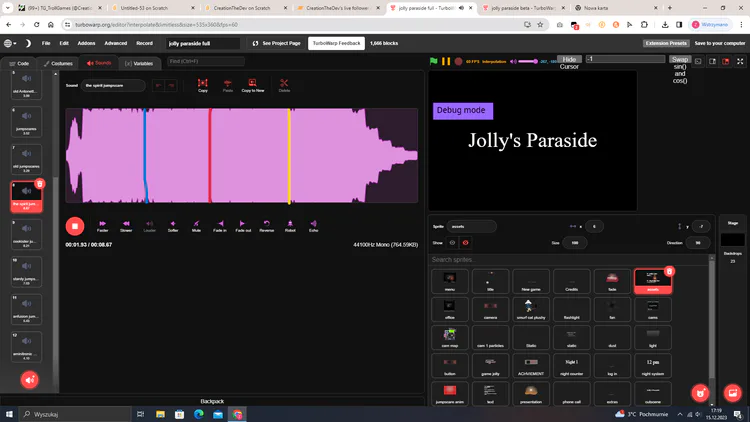Screen dimensions: 750x422
Task: Toggle dark mode moon icon
Action: click(x=28, y=43)
